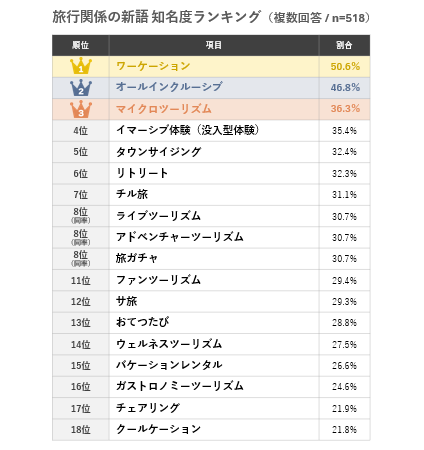424x450 pixels.
Task: Click the 旅ガチャ item
Action: point(137,258)
